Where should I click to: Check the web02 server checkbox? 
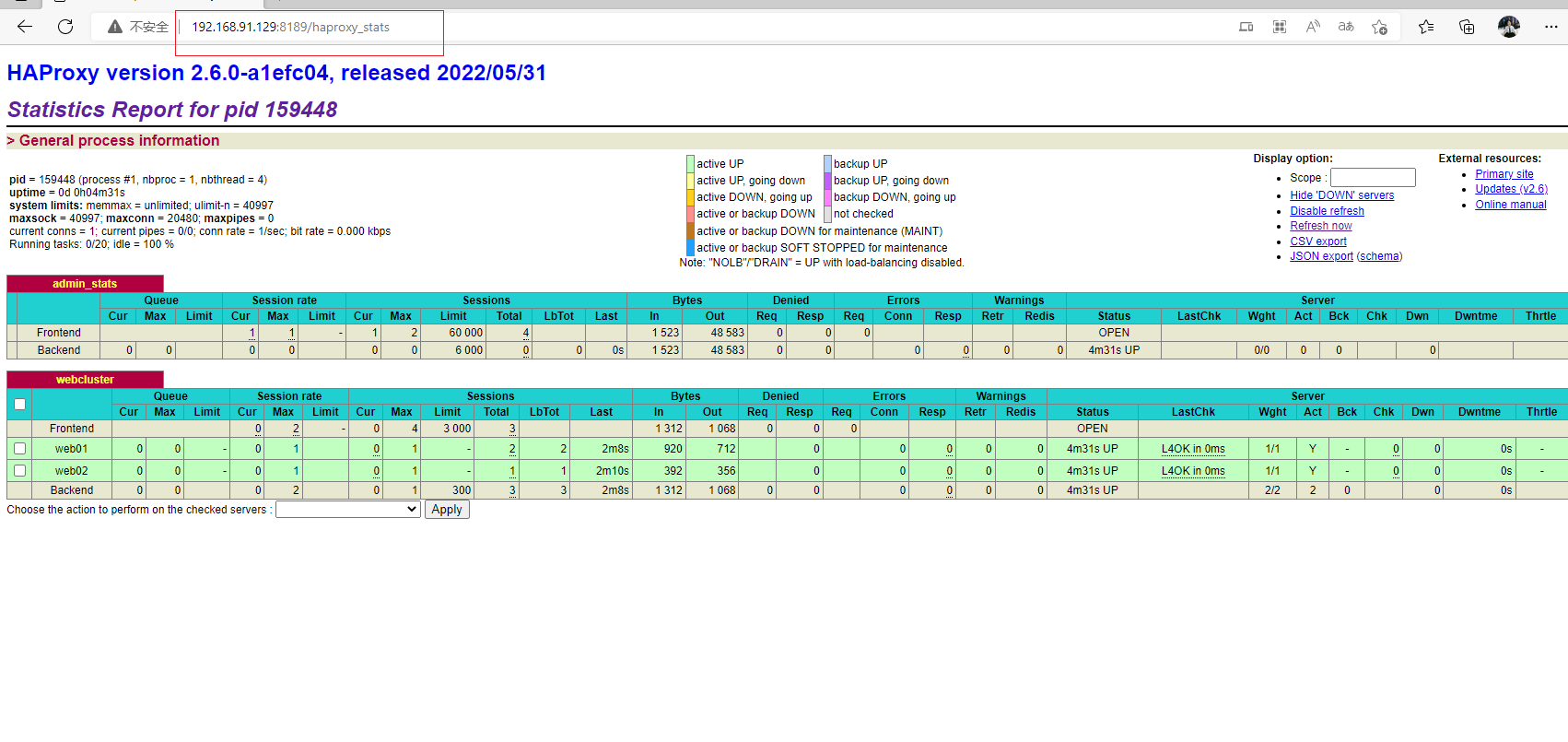[19, 471]
